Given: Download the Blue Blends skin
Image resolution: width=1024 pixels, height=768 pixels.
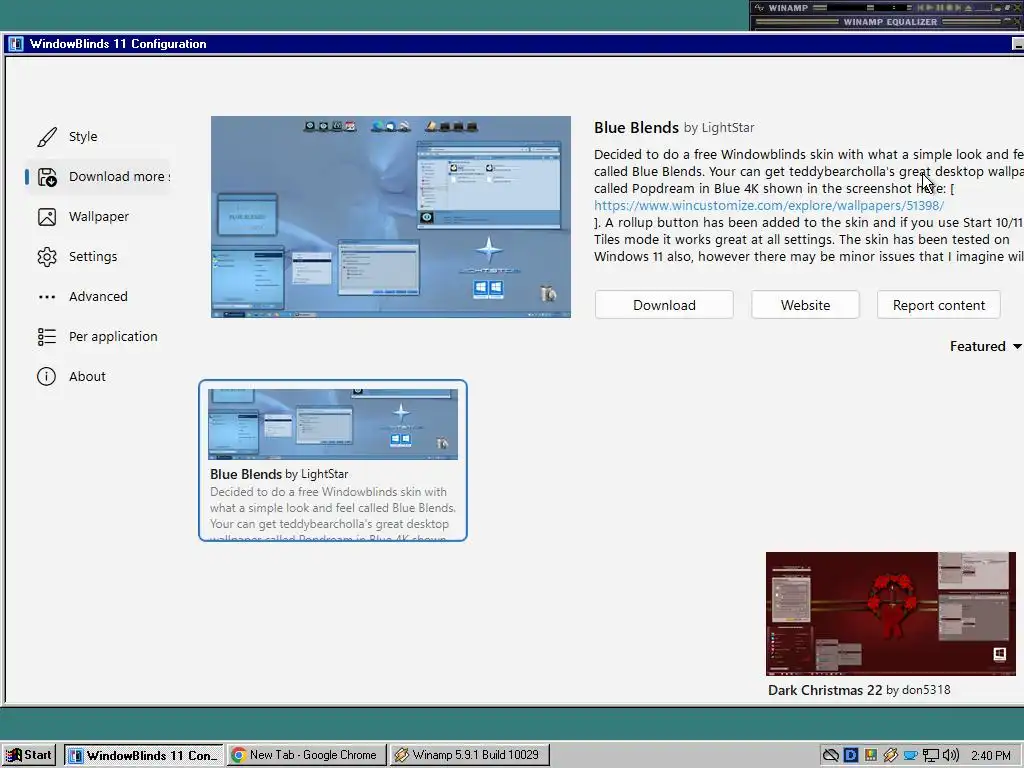Looking at the screenshot, I should (664, 305).
